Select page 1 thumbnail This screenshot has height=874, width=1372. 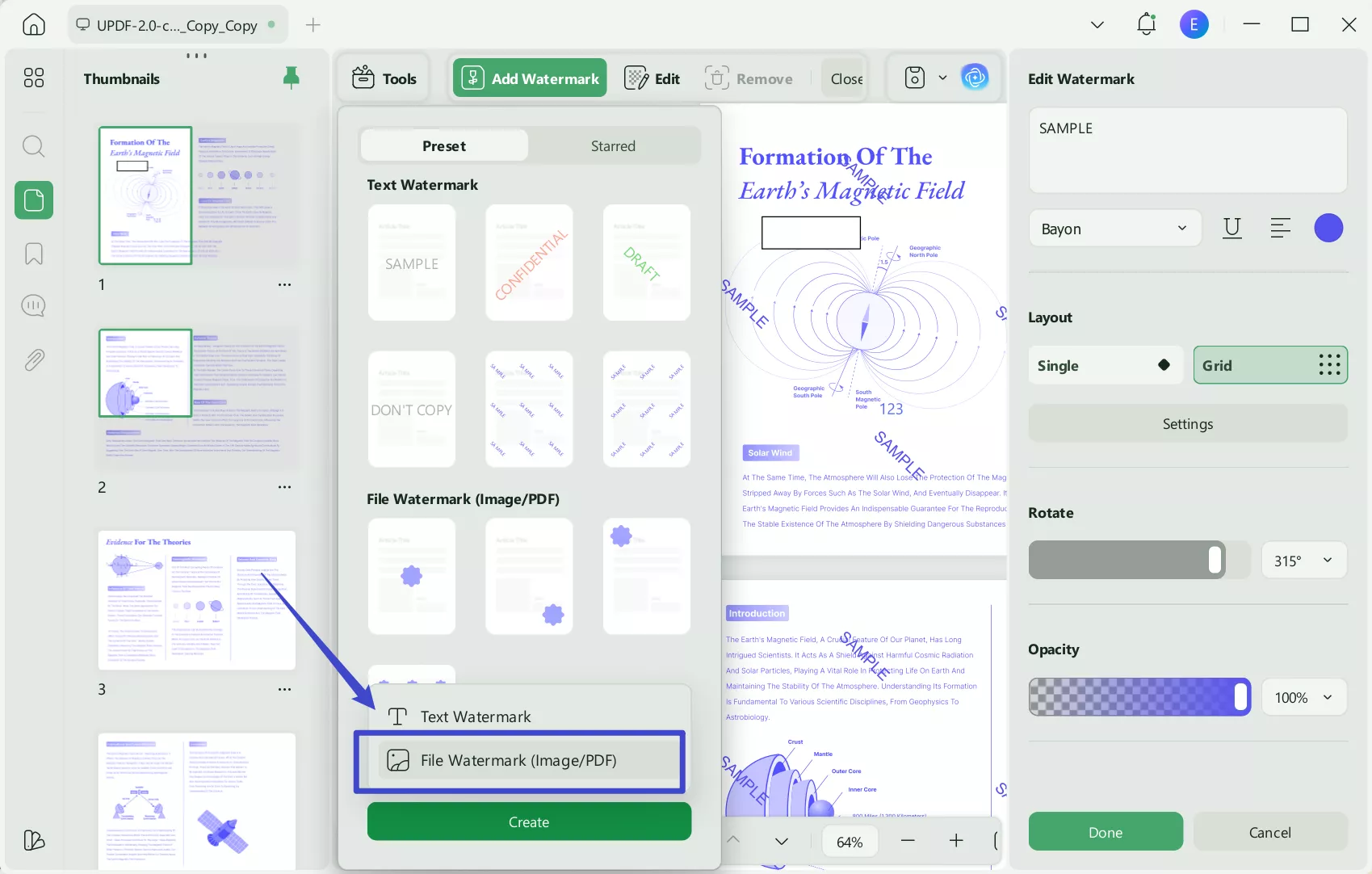click(x=197, y=195)
